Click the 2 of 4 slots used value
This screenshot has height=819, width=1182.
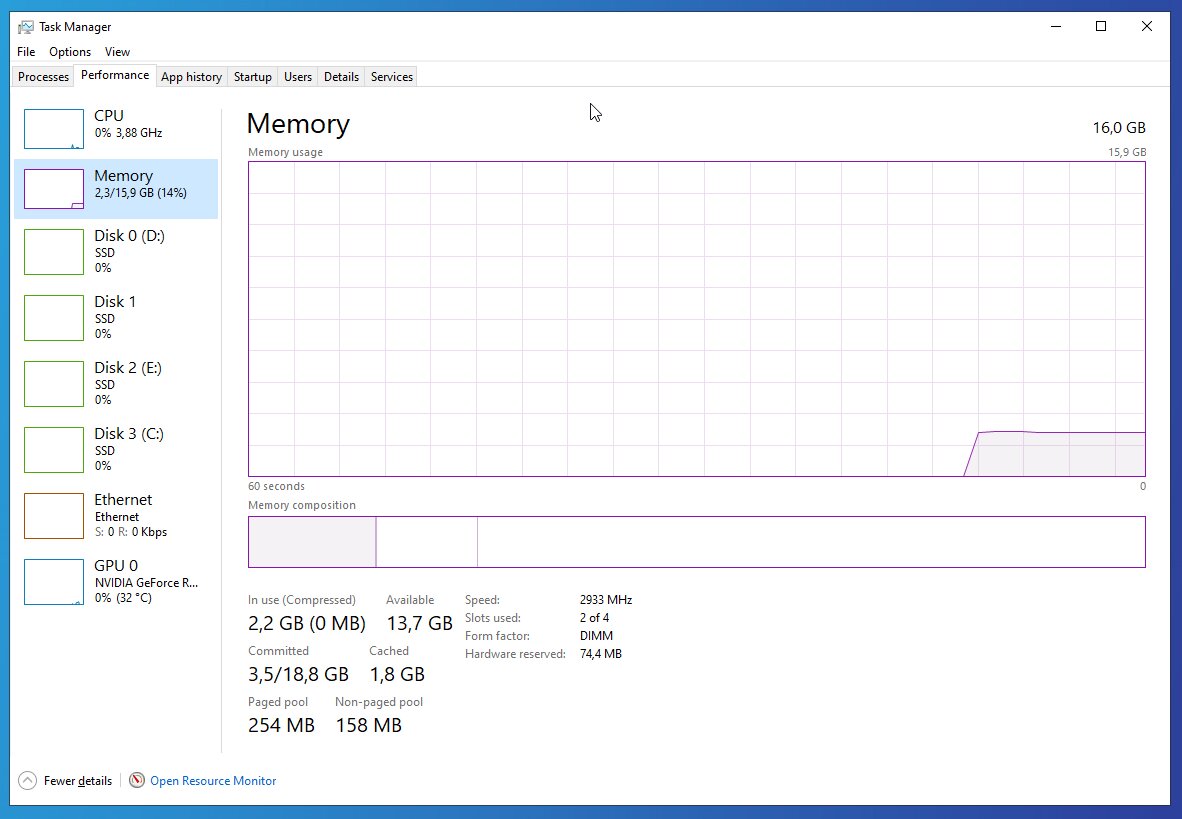tap(594, 618)
